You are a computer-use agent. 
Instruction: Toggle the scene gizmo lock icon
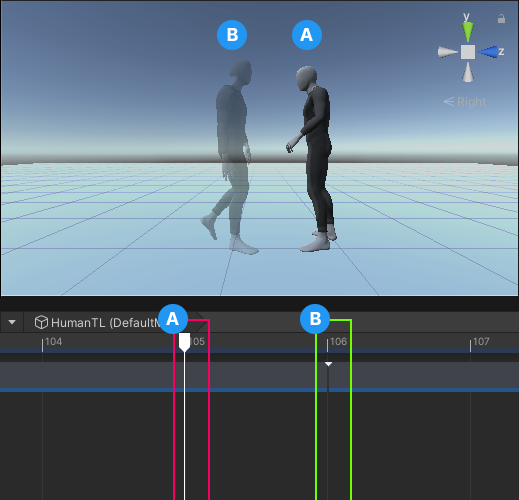[x=501, y=19]
